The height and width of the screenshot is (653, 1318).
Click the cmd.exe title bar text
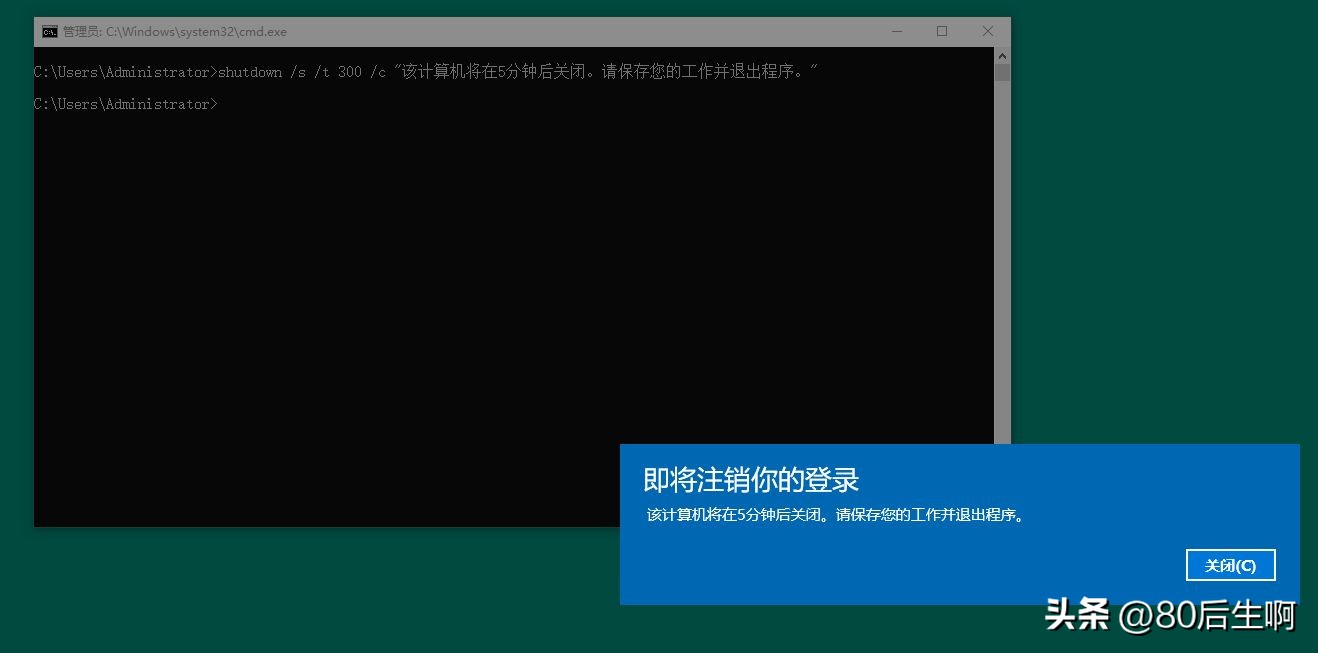click(x=175, y=31)
